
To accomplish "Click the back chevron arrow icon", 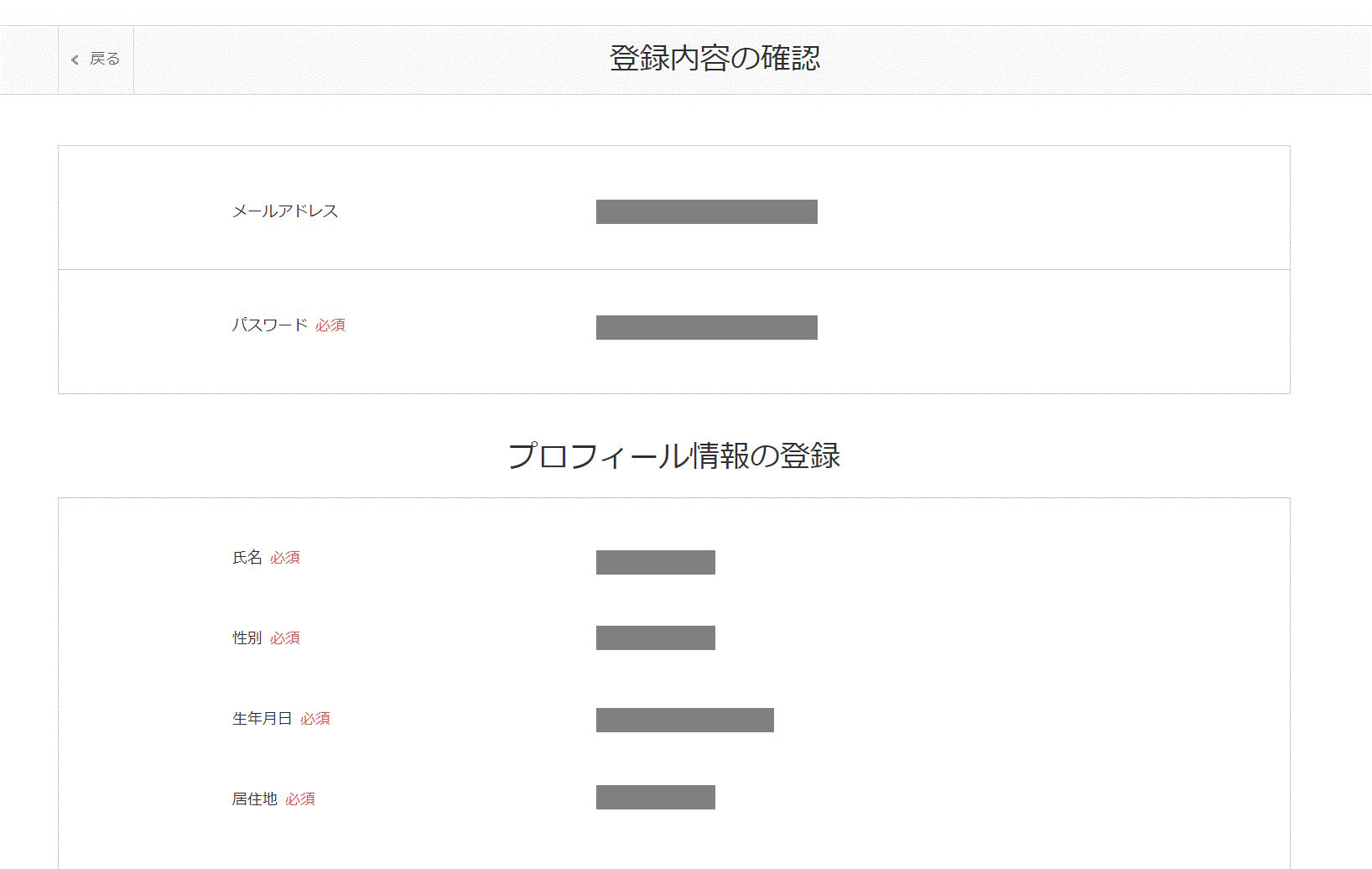I will pyautogui.click(x=75, y=60).
